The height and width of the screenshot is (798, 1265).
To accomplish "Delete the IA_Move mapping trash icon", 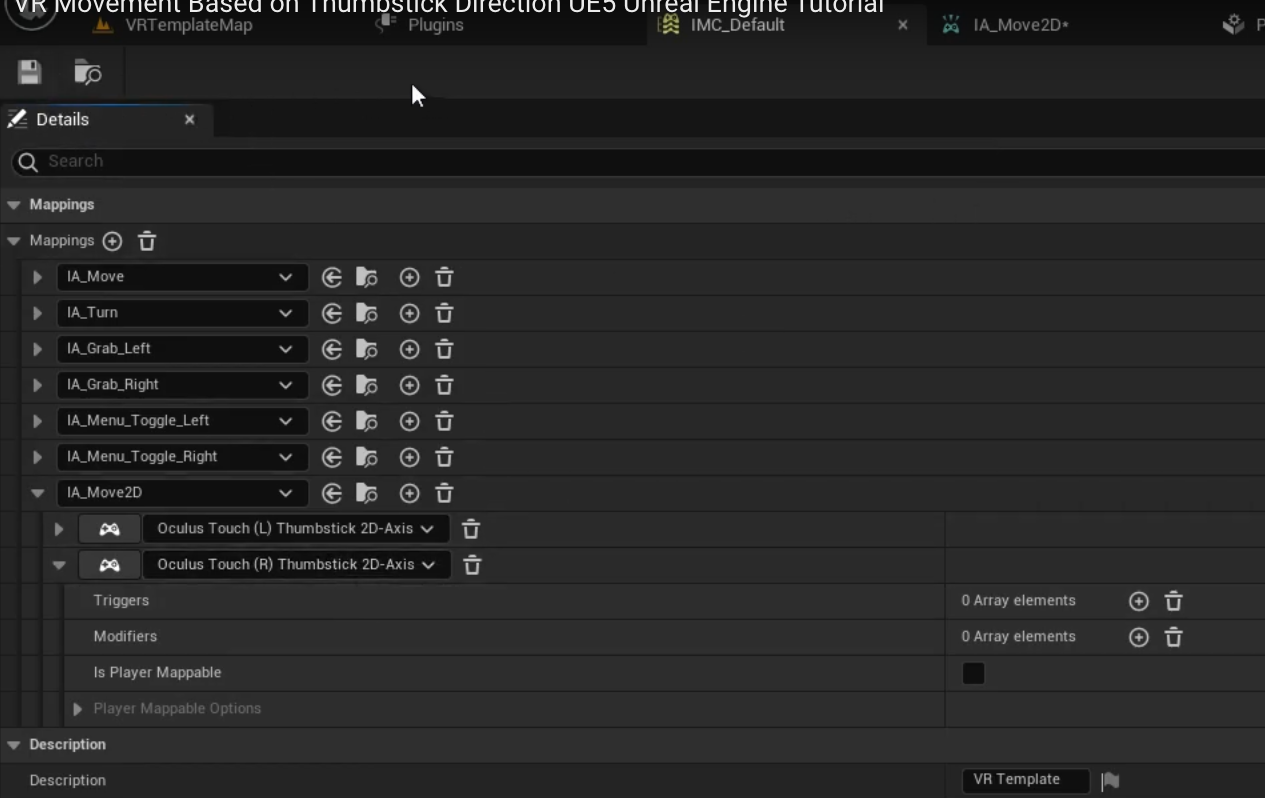I will coord(444,277).
